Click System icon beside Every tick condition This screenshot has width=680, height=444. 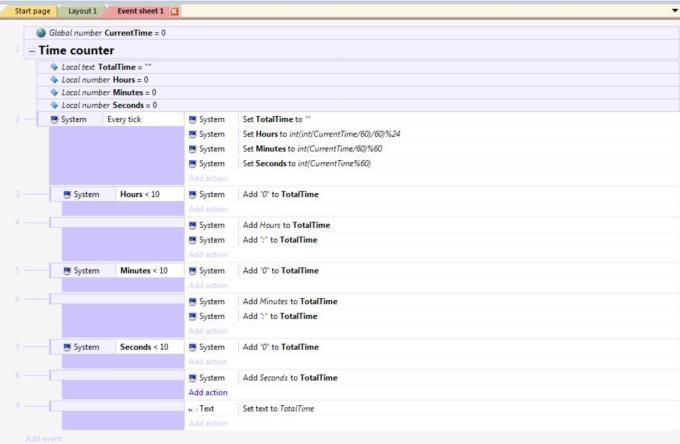(x=55, y=119)
